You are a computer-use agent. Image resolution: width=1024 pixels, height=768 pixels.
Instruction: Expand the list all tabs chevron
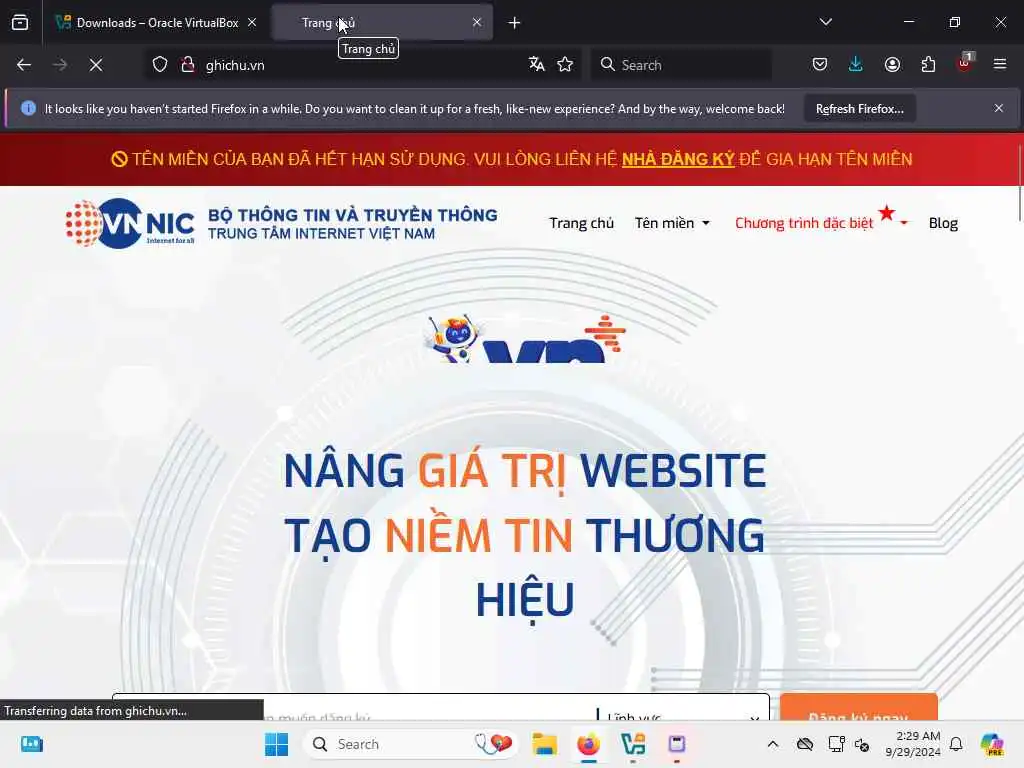(825, 22)
